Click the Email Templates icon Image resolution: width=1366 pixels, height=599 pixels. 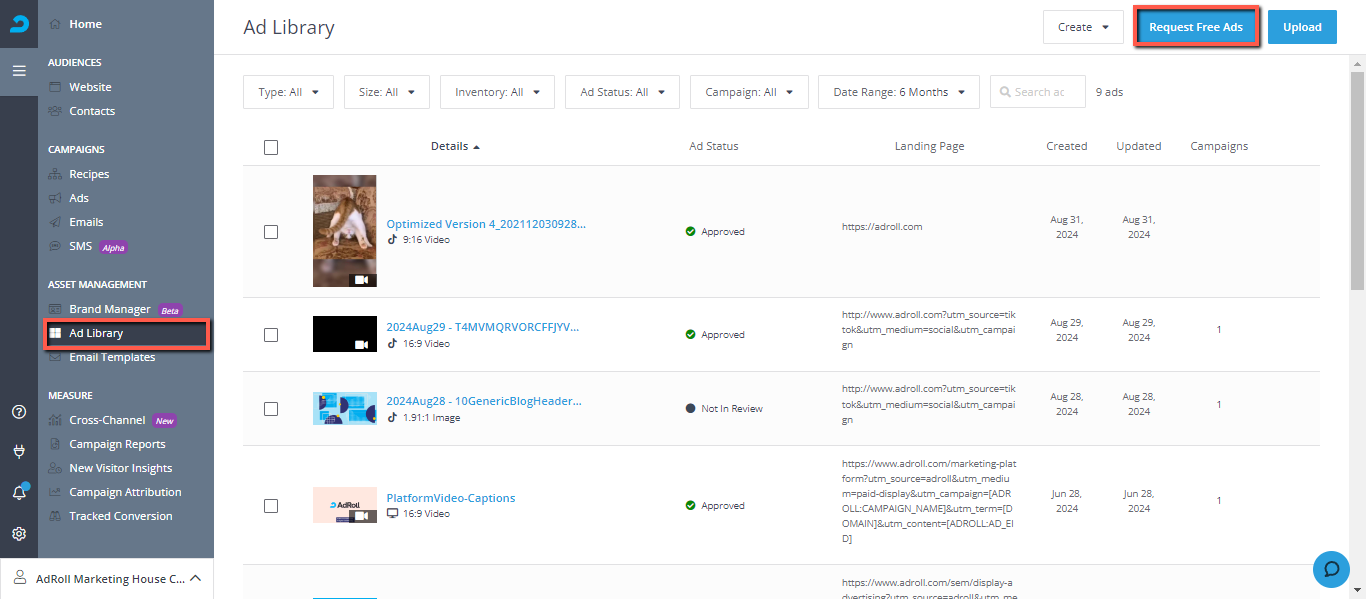coord(55,357)
